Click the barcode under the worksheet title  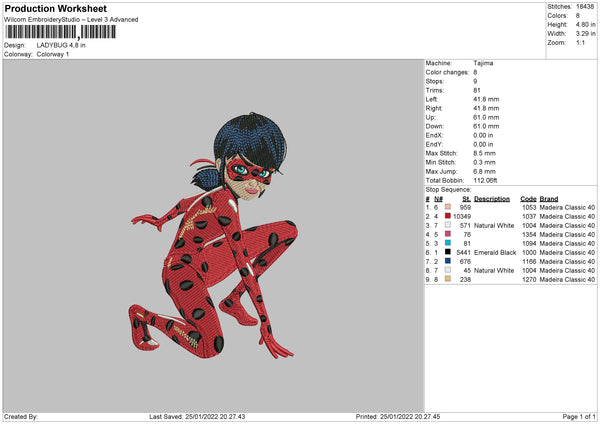point(60,32)
